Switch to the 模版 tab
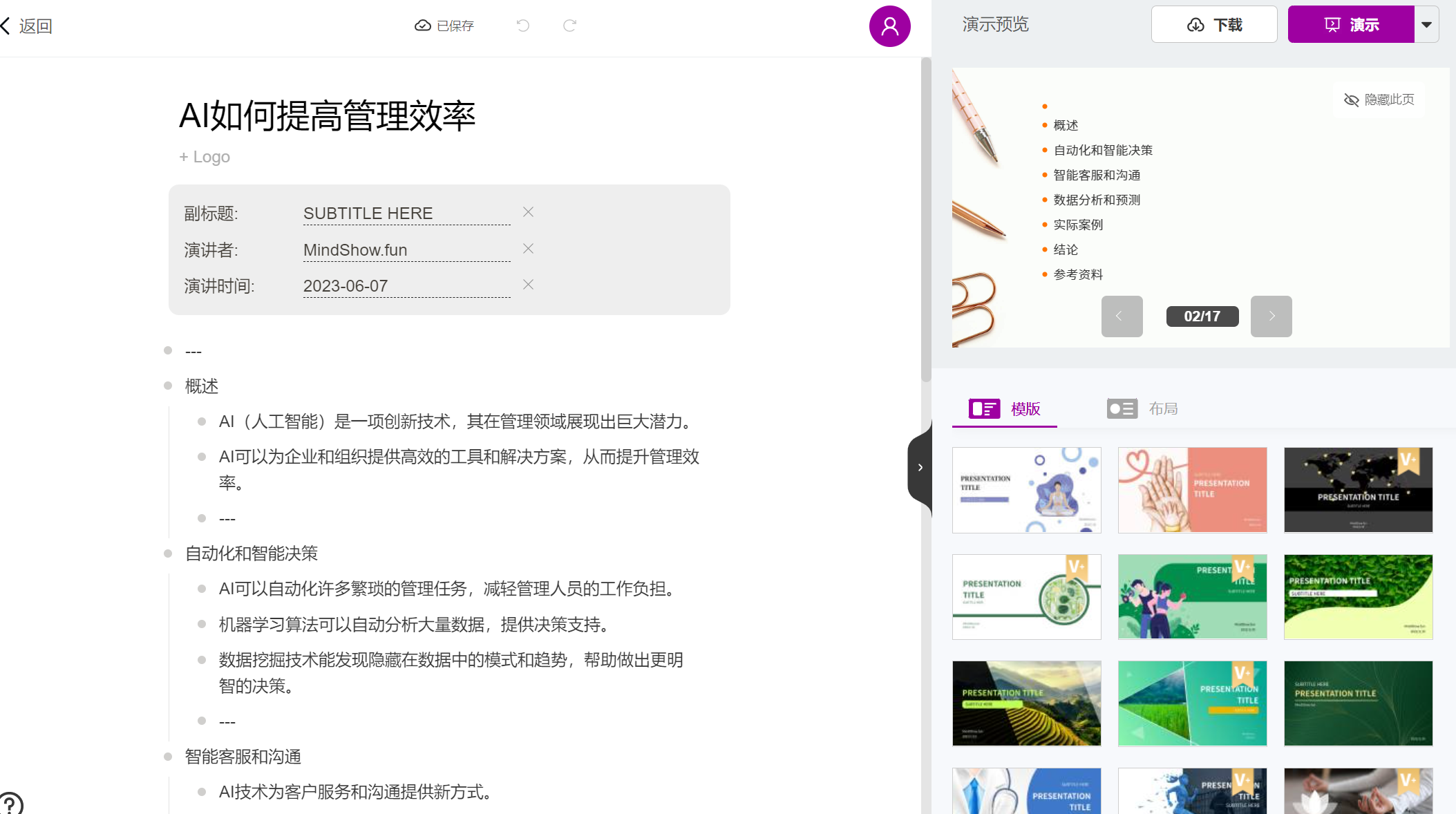 point(1005,408)
